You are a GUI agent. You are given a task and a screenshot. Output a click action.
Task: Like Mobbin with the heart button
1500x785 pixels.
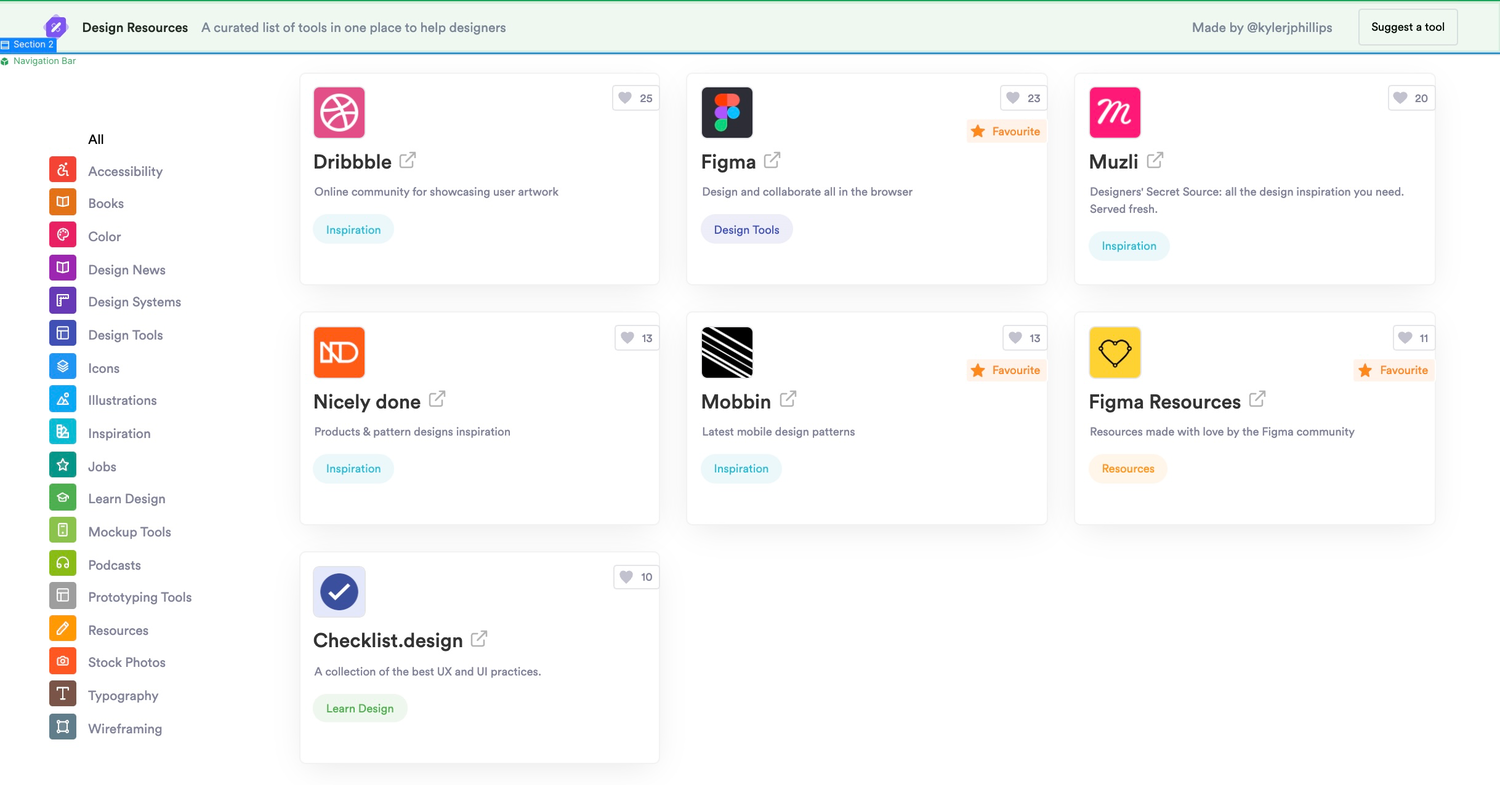coord(1025,338)
